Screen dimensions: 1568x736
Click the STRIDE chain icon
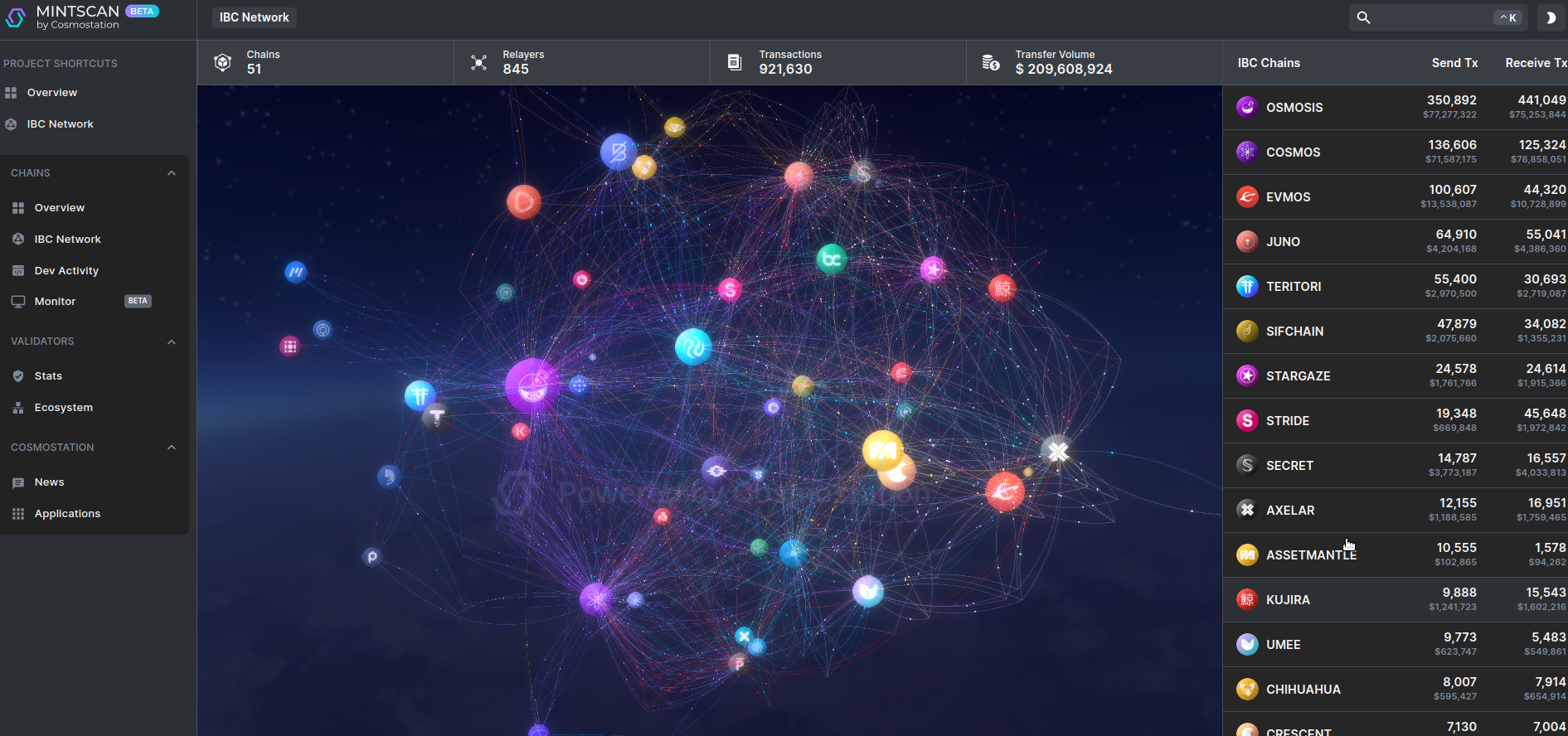coord(1247,421)
